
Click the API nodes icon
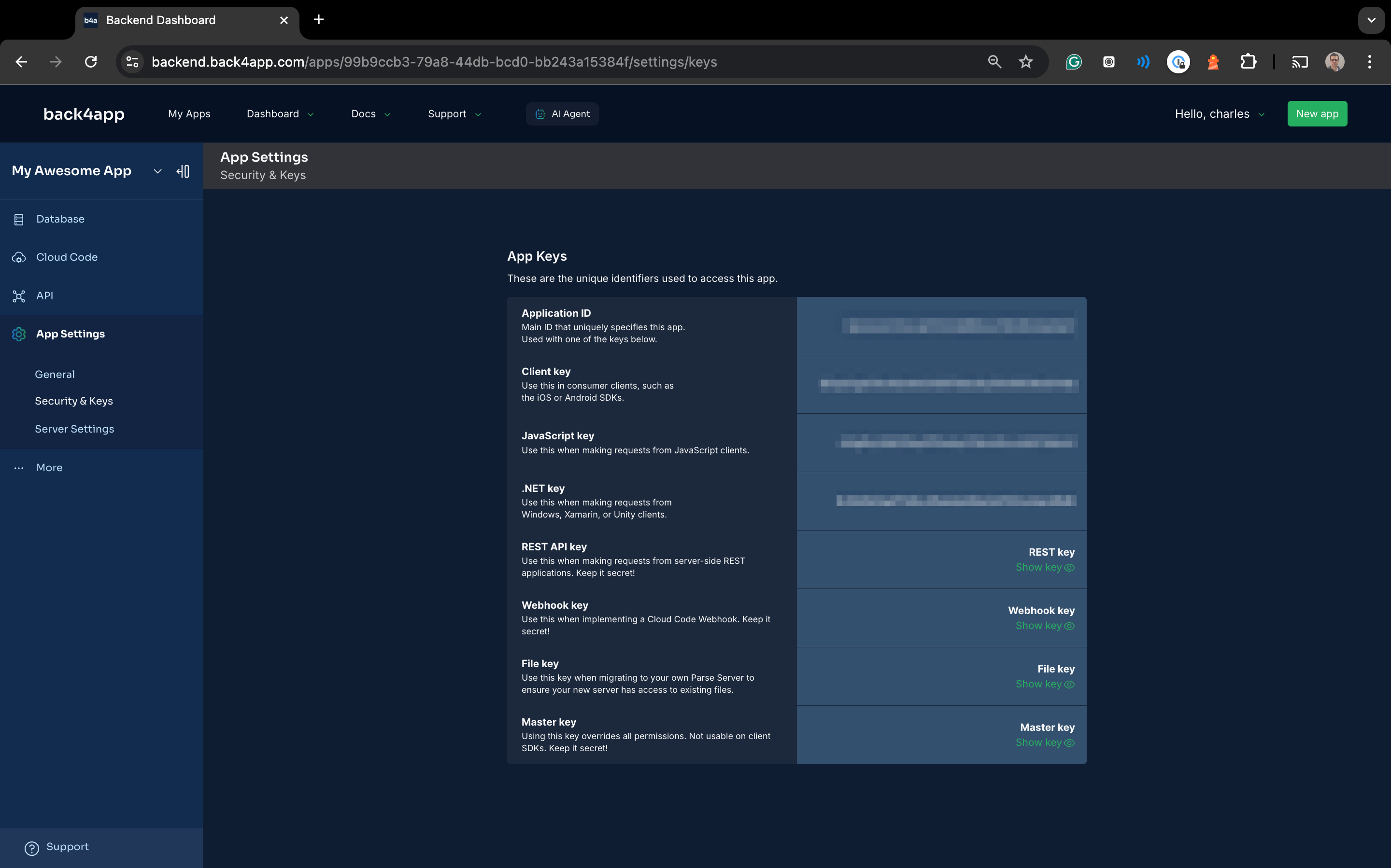(x=19, y=296)
